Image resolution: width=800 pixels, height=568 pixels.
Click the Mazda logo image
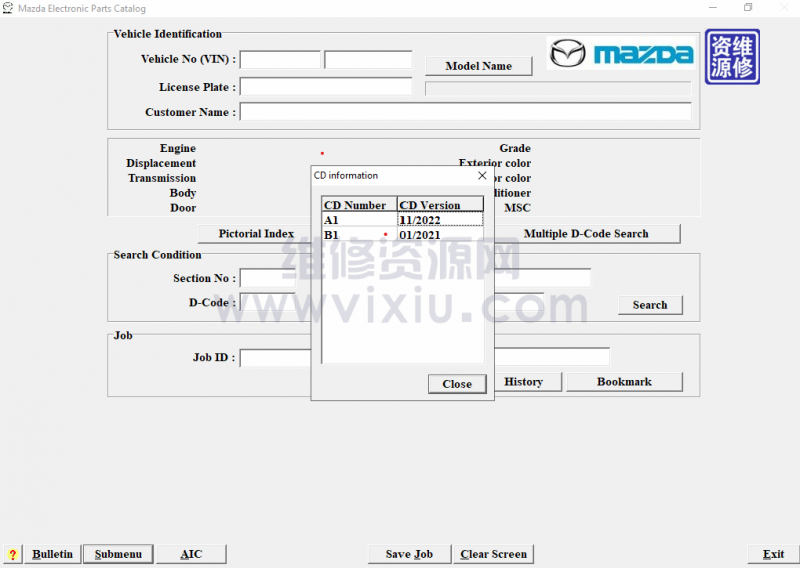(x=621, y=53)
